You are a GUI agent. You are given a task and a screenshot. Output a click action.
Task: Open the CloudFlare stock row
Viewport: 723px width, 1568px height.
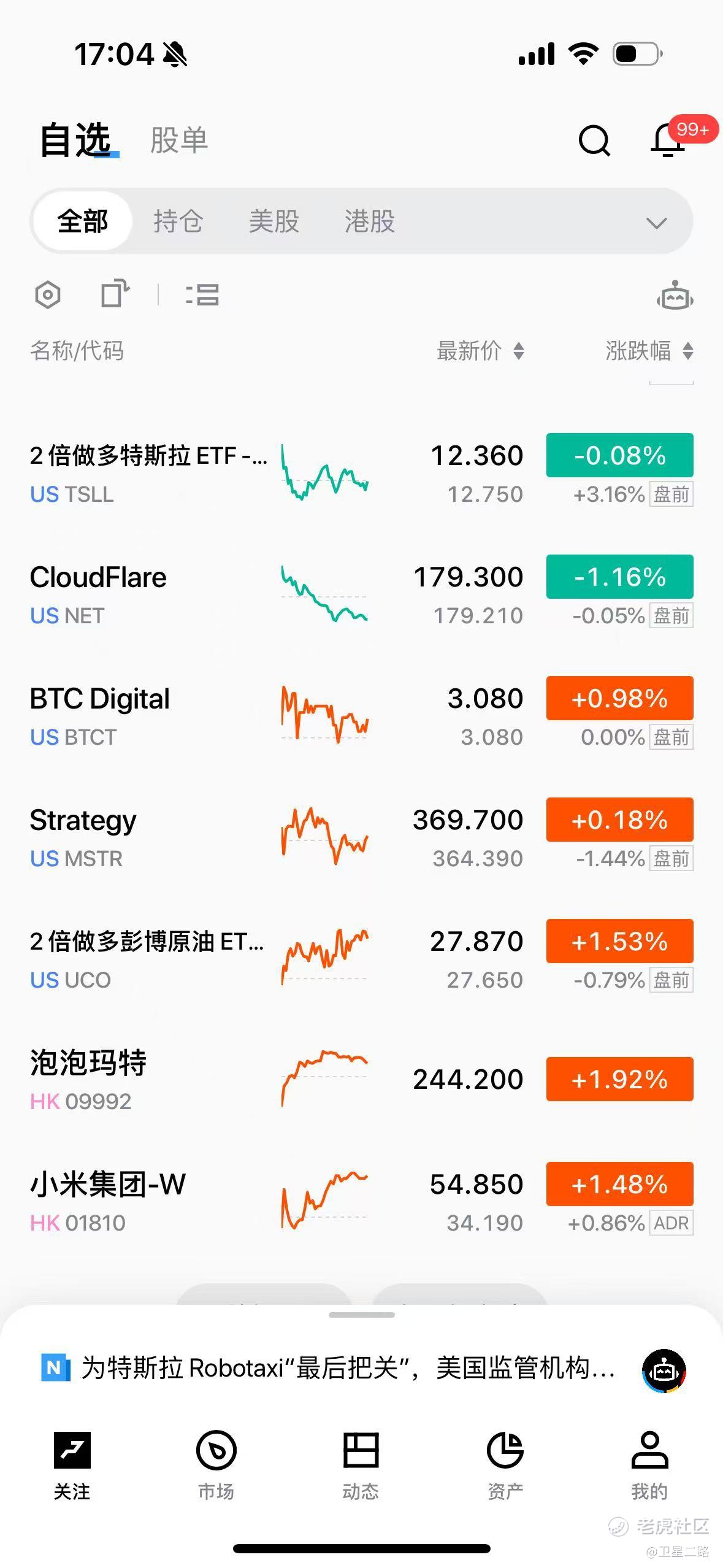[x=147, y=595]
